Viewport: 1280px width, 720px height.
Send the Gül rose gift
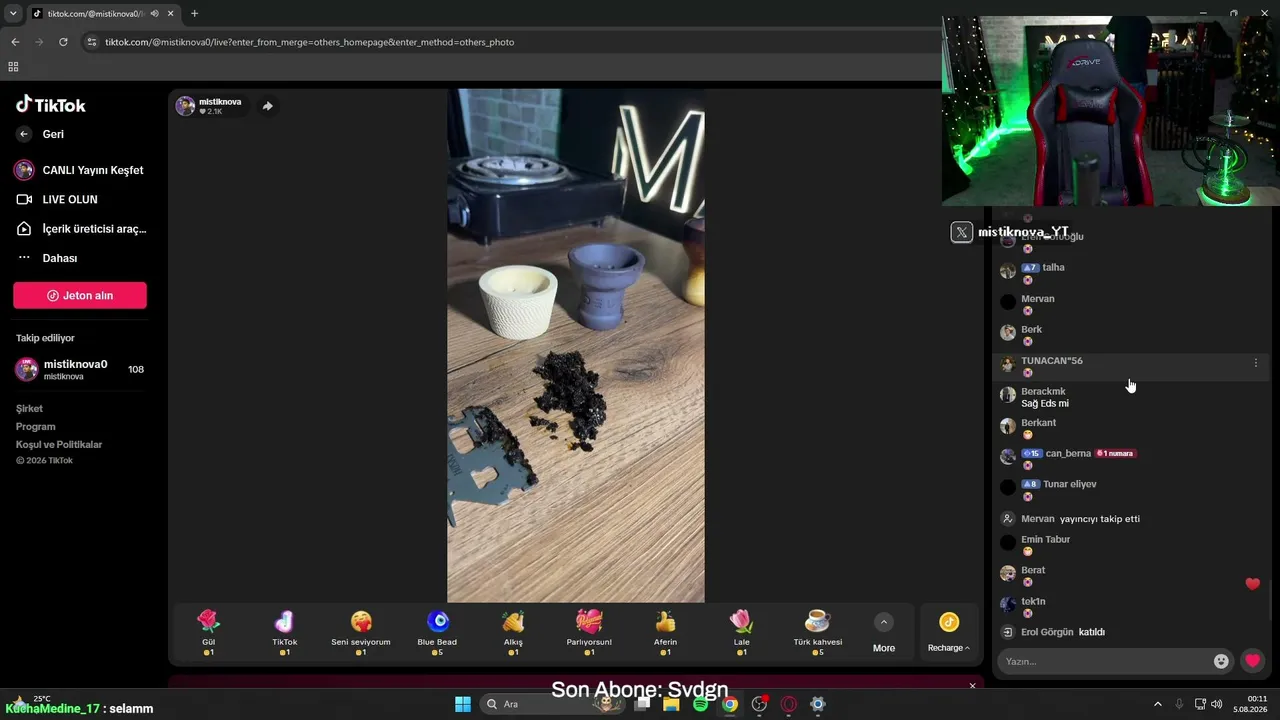[208, 632]
